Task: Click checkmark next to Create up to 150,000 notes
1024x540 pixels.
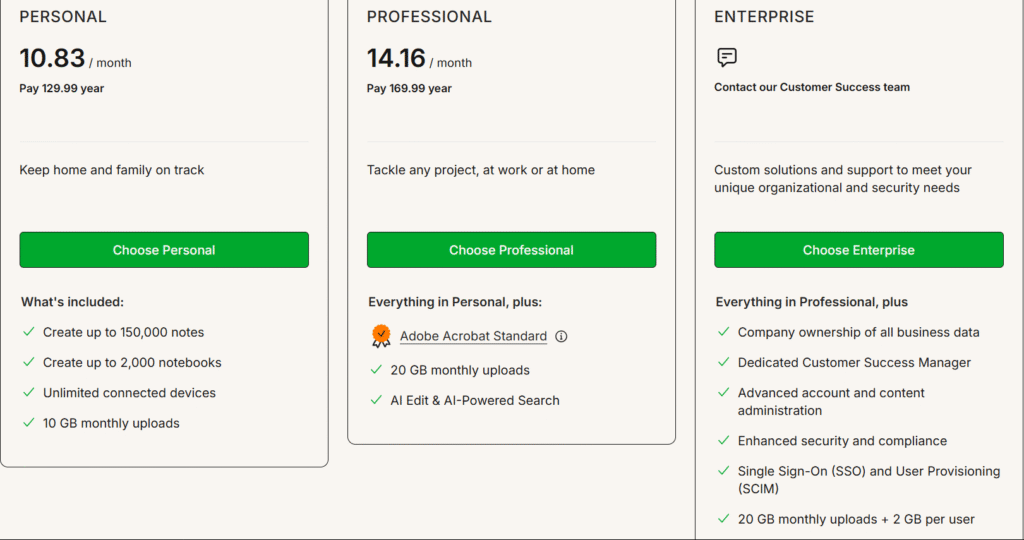Action: [x=29, y=332]
